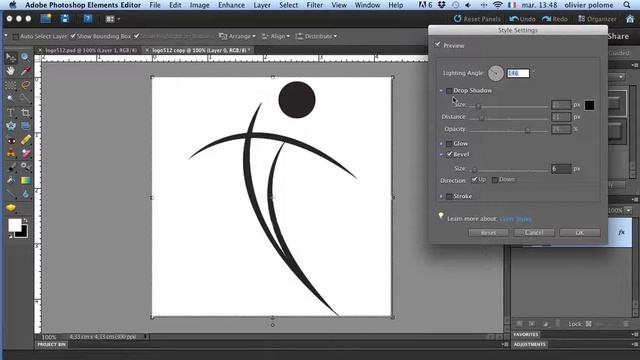Click the Bevel Size slider

coord(509,169)
